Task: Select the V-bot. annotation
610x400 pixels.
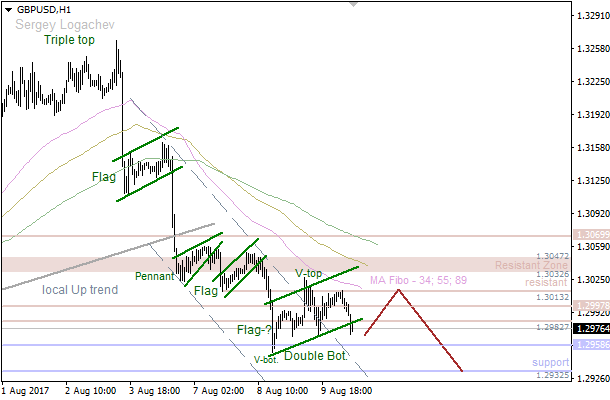Action: pyautogui.click(x=265, y=359)
